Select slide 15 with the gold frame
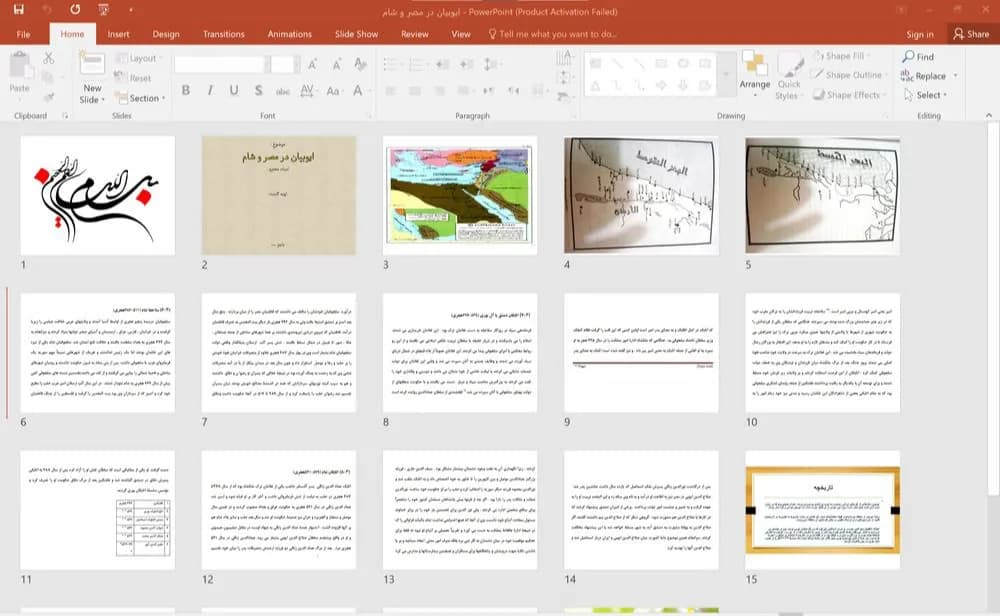 [823, 510]
